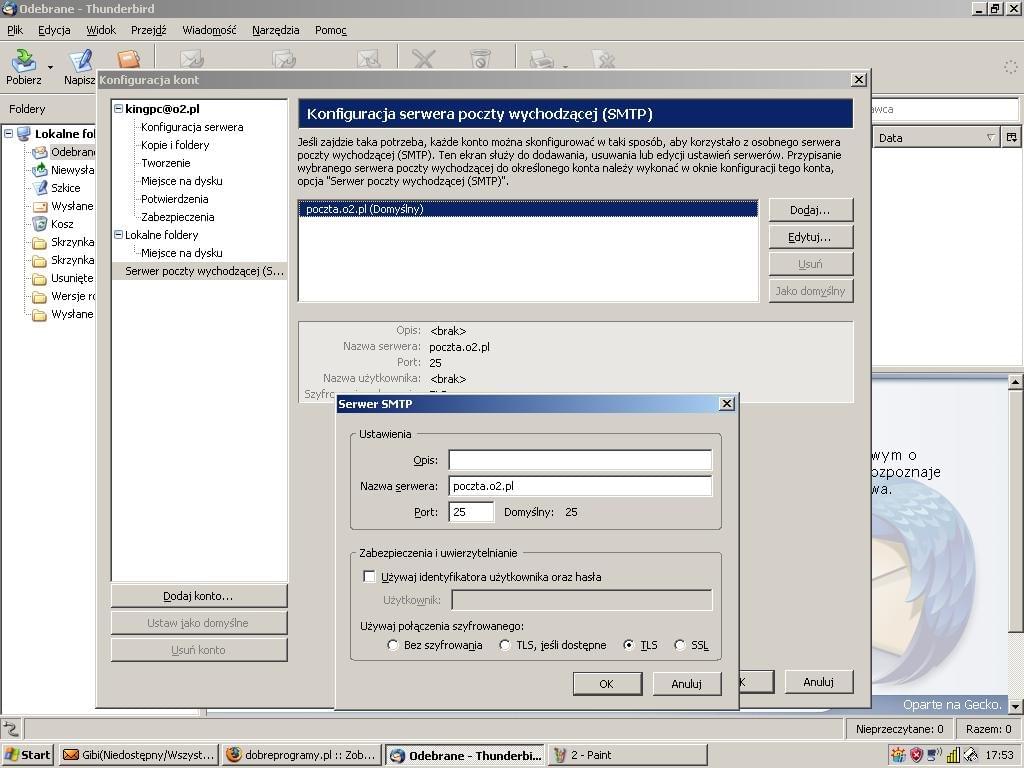Select poczta.o2.pl (Domyślny) server entry

click(x=528, y=209)
